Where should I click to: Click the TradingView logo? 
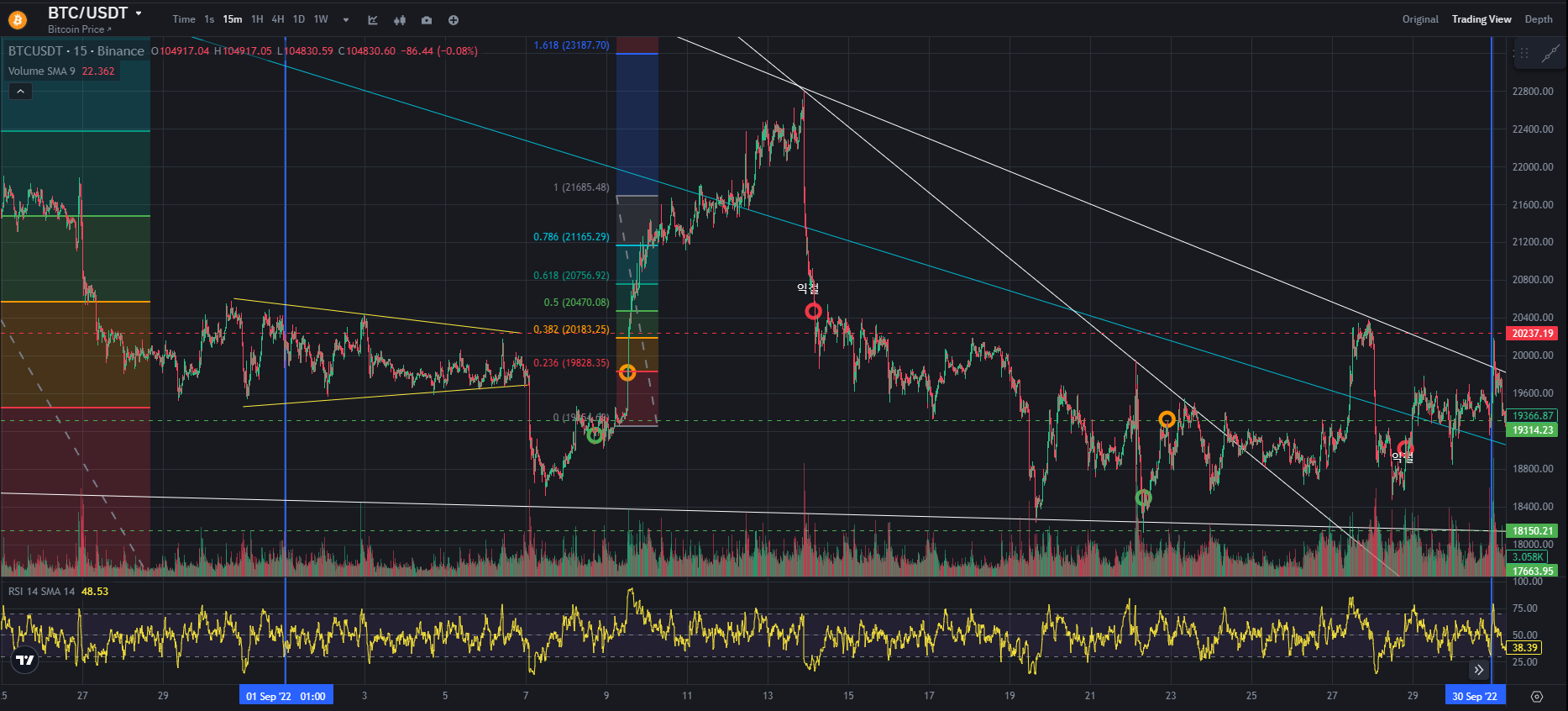click(x=26, y=660)
